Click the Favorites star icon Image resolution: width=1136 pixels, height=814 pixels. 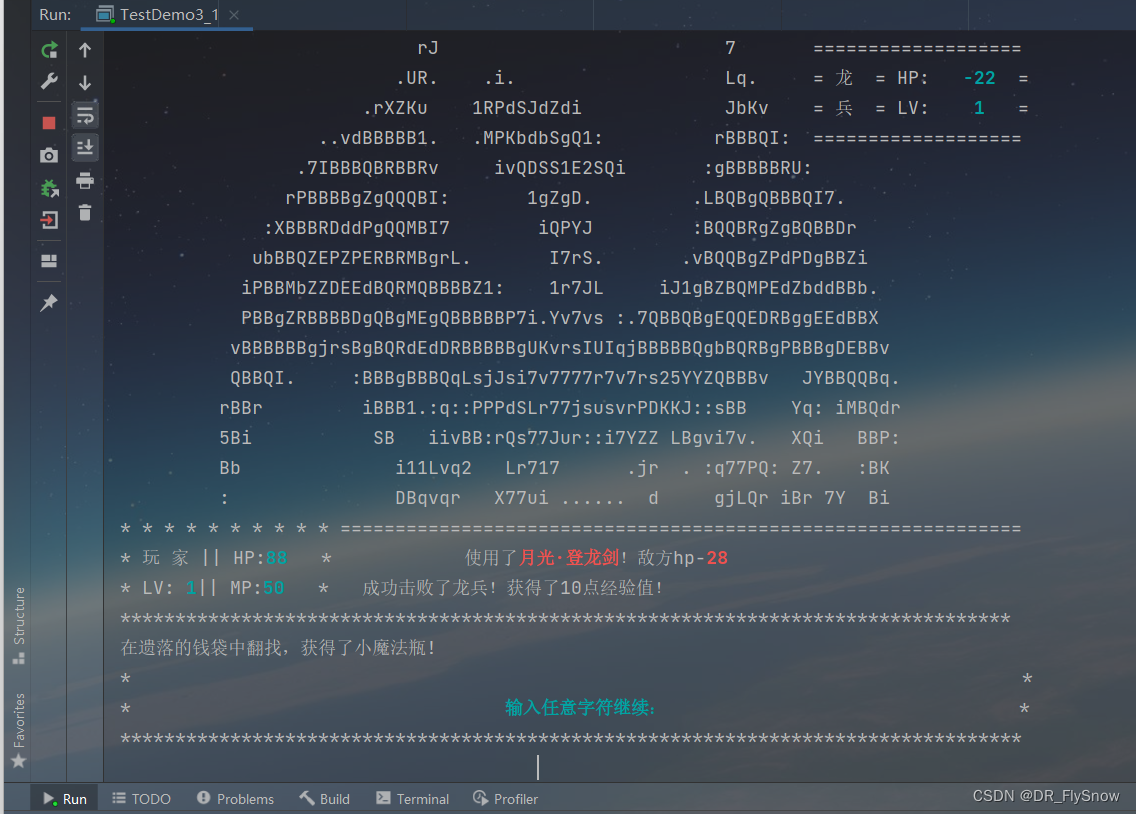tap(19, 761)
